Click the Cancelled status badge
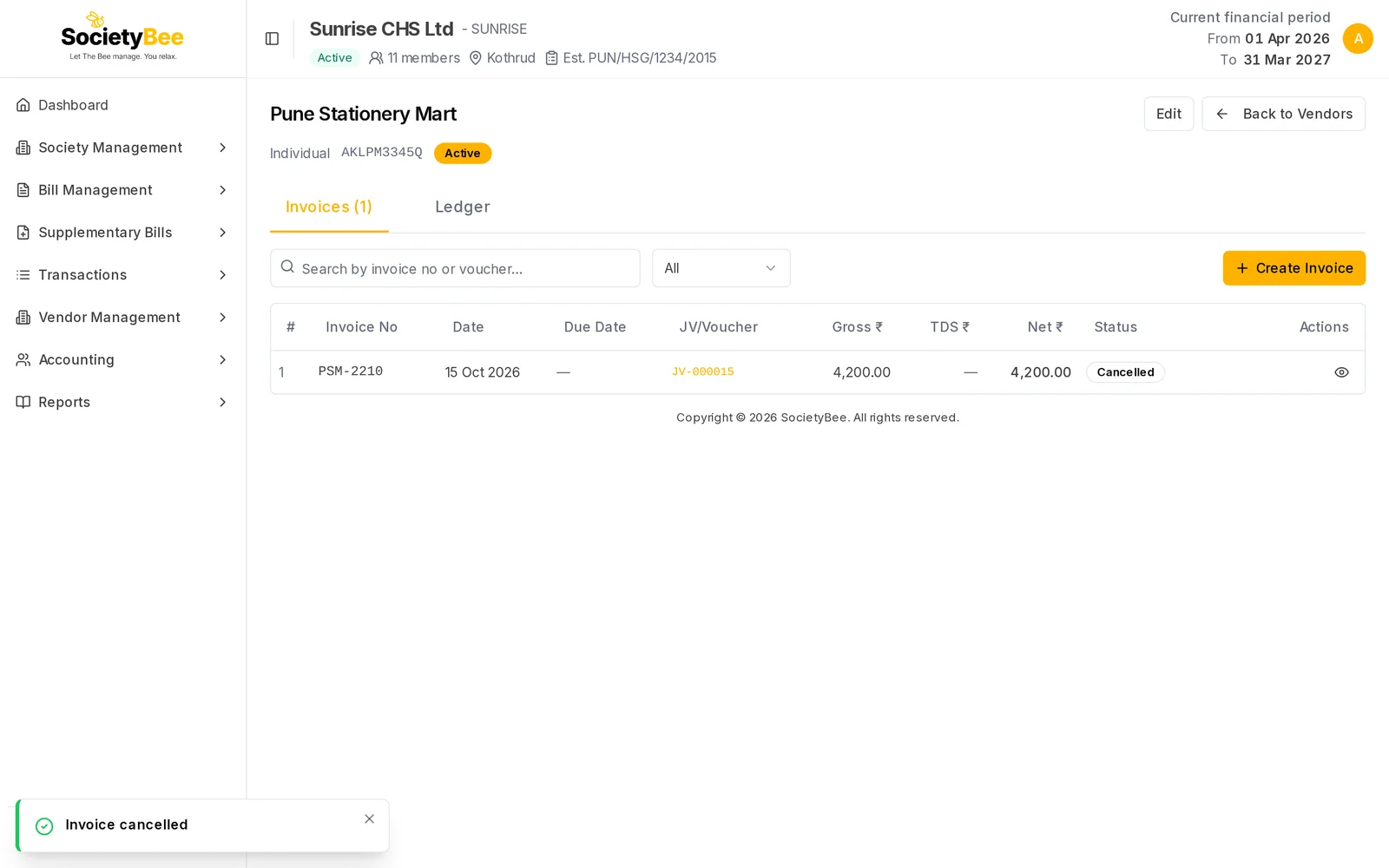This screenshot has height=868, width=1389. click(x=1125, y=372)
